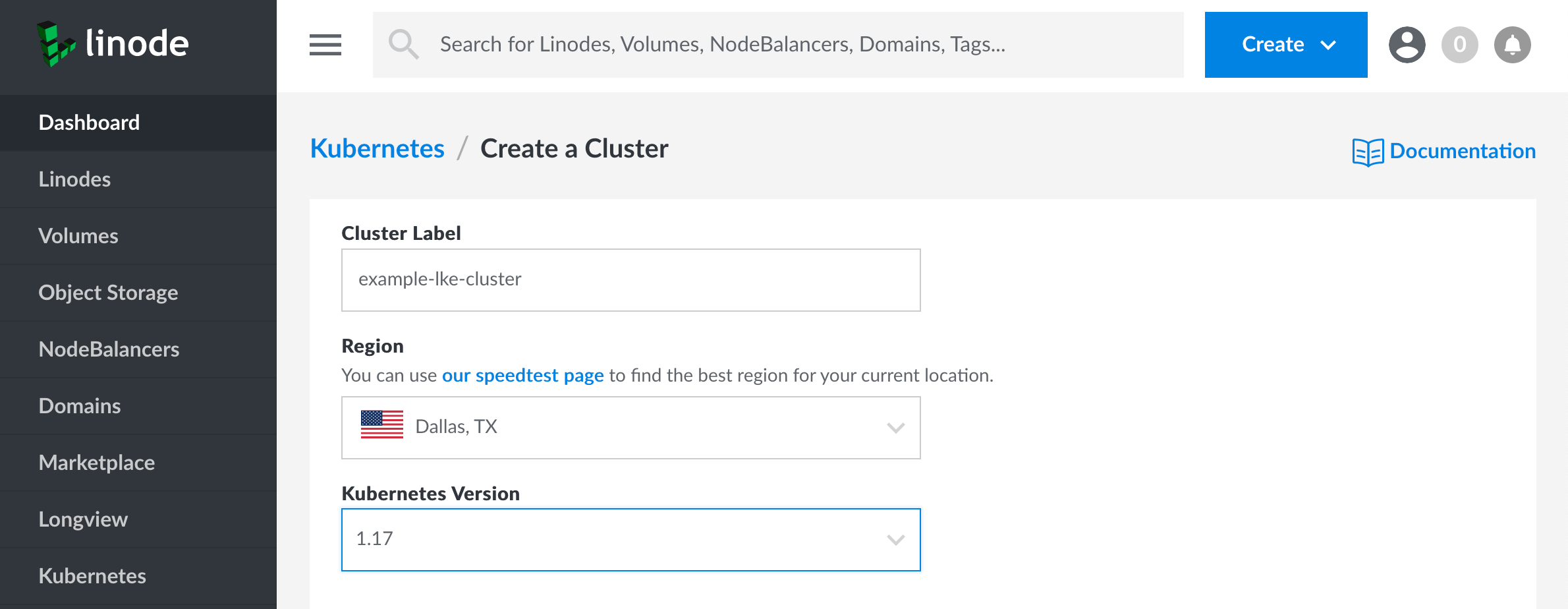Click the Kubernetes breadcrumb link
Viewport: 1568px width, 609px height.
(x=377, y=149)
